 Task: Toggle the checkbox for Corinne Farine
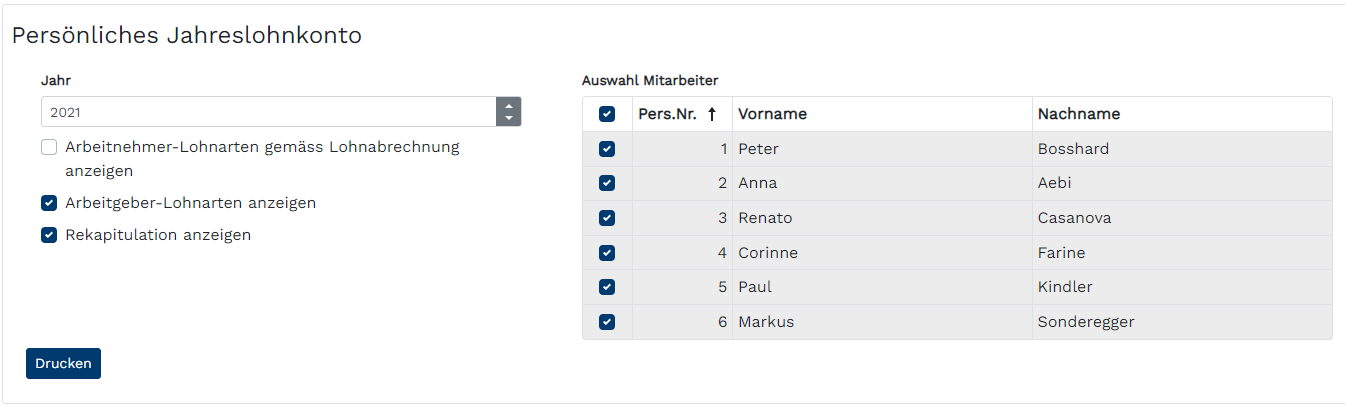point(607,253)
